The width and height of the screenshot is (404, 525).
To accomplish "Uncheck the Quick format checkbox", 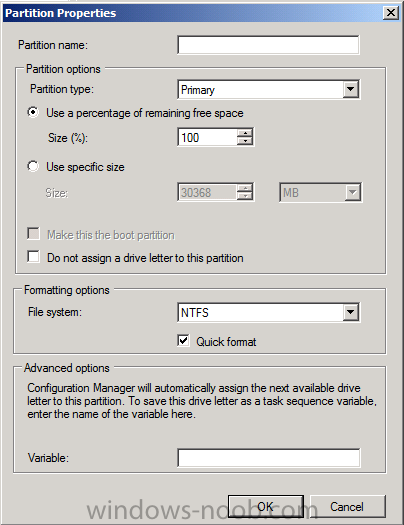I will [183, 341].
